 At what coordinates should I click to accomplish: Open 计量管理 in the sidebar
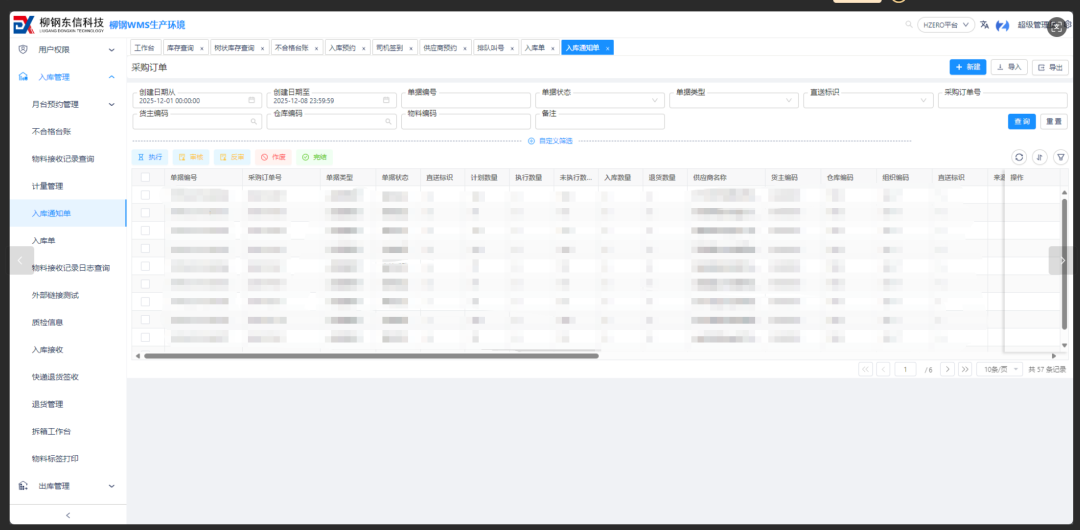(48, 186)
